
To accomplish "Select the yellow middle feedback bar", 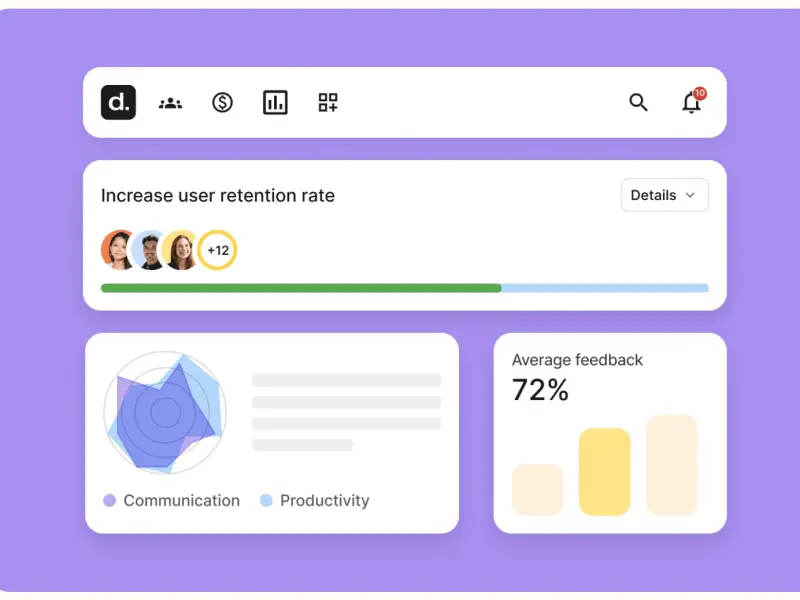I will tap(604, 471).
